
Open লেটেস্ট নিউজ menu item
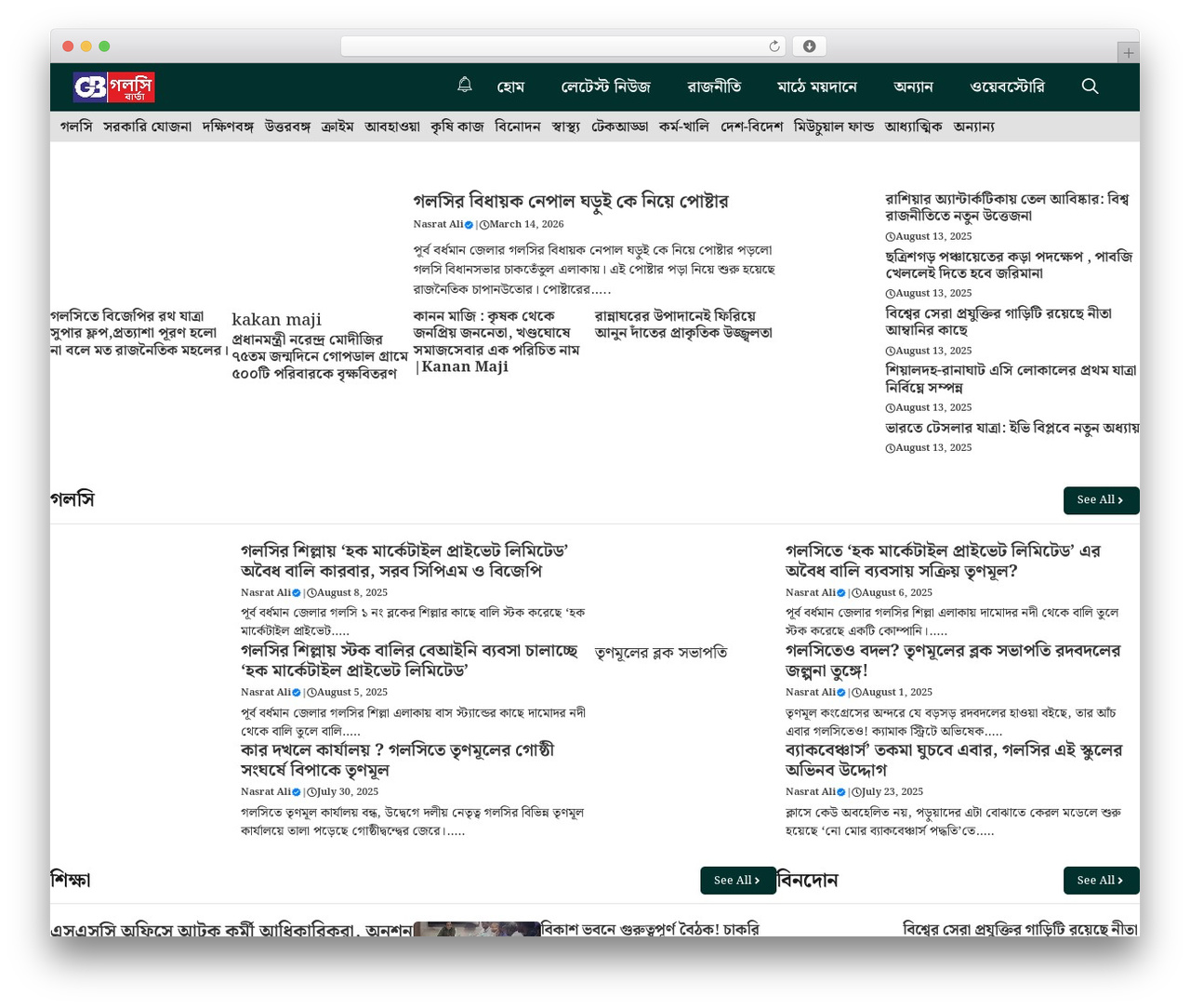click(x=605, y=87)
